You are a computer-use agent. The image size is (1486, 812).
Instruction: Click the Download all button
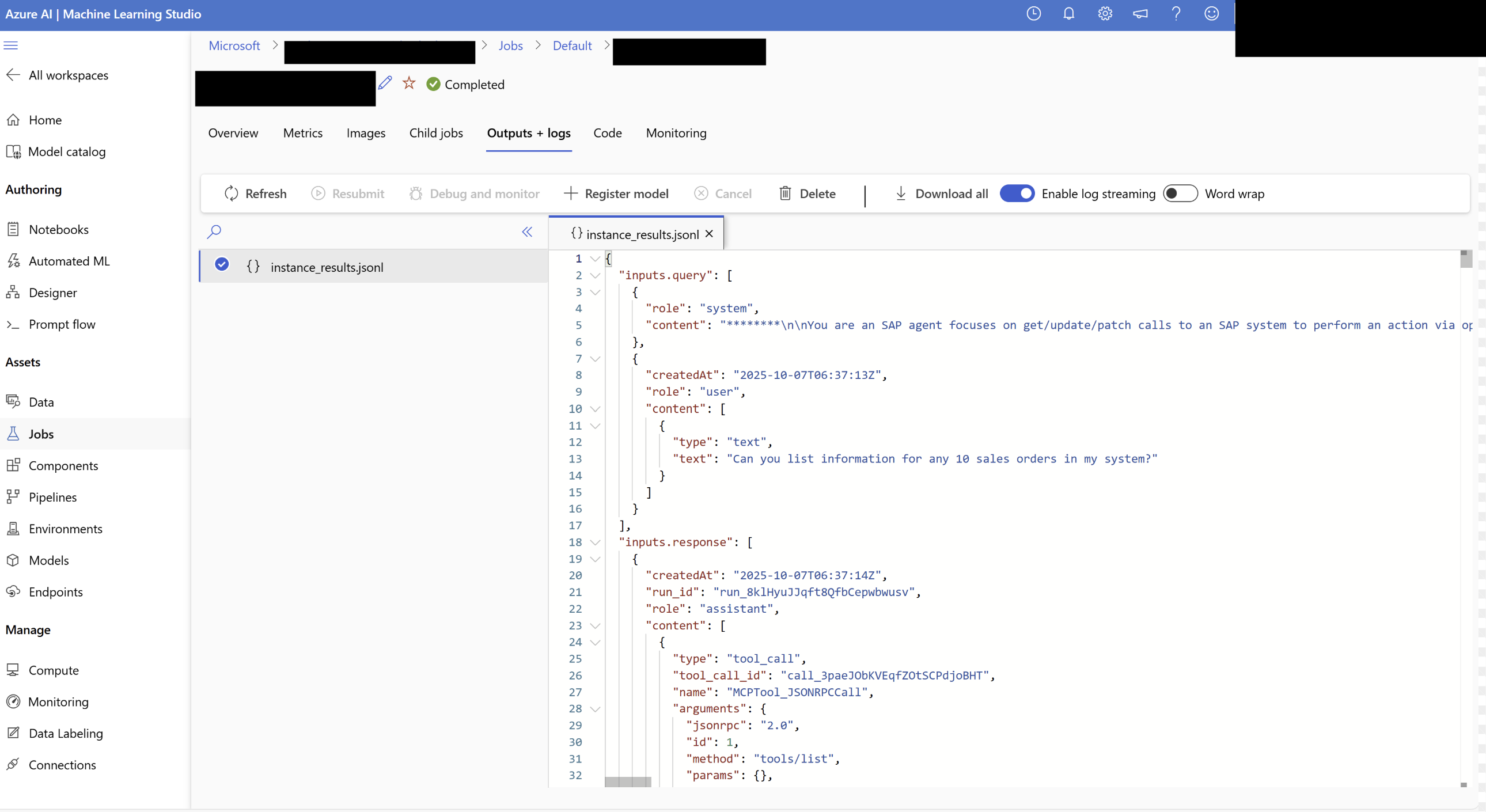click(941, 193)
